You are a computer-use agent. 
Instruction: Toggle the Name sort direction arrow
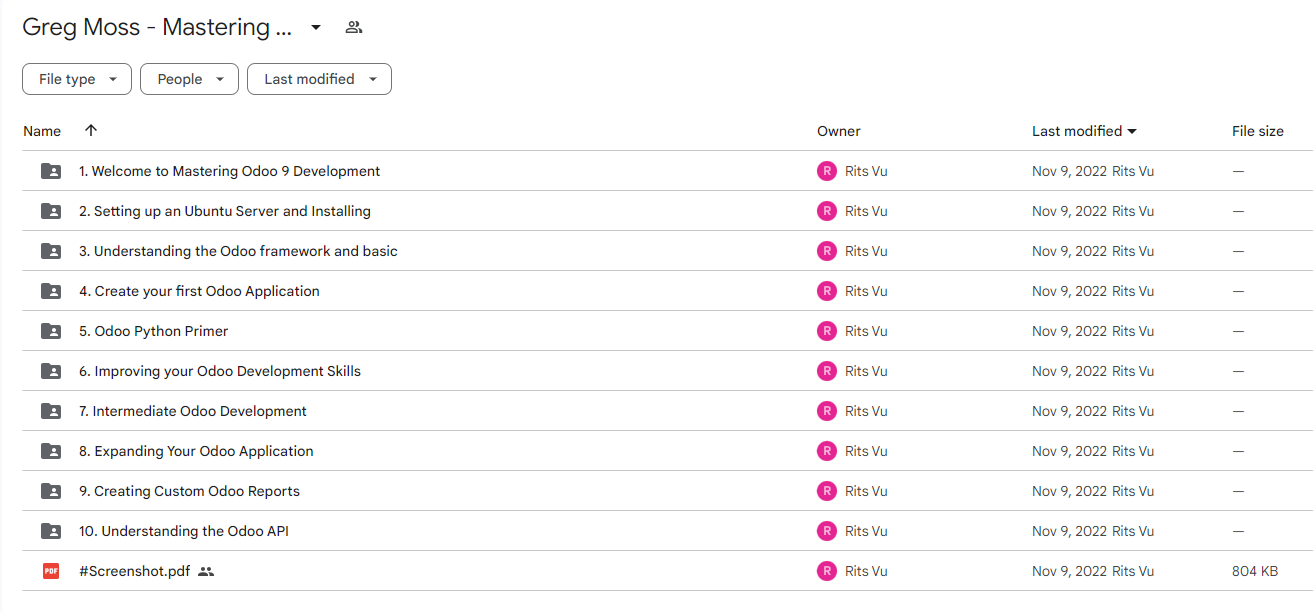(x=91, y=131)
